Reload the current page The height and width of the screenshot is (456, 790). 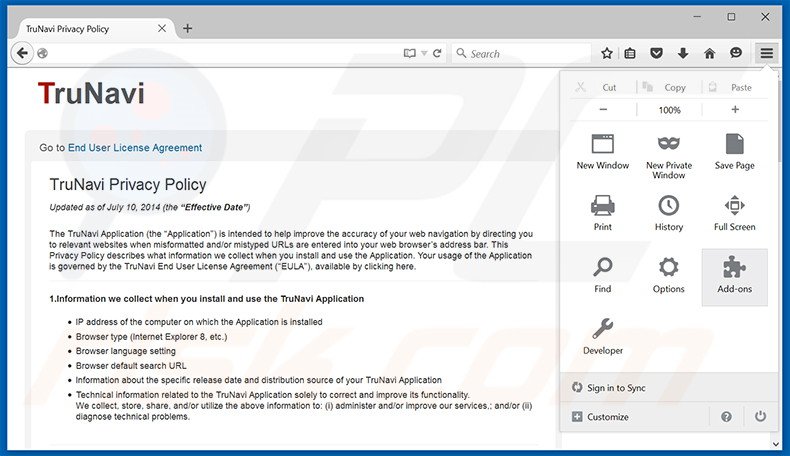pyautogui.click(x=437, y=53)
